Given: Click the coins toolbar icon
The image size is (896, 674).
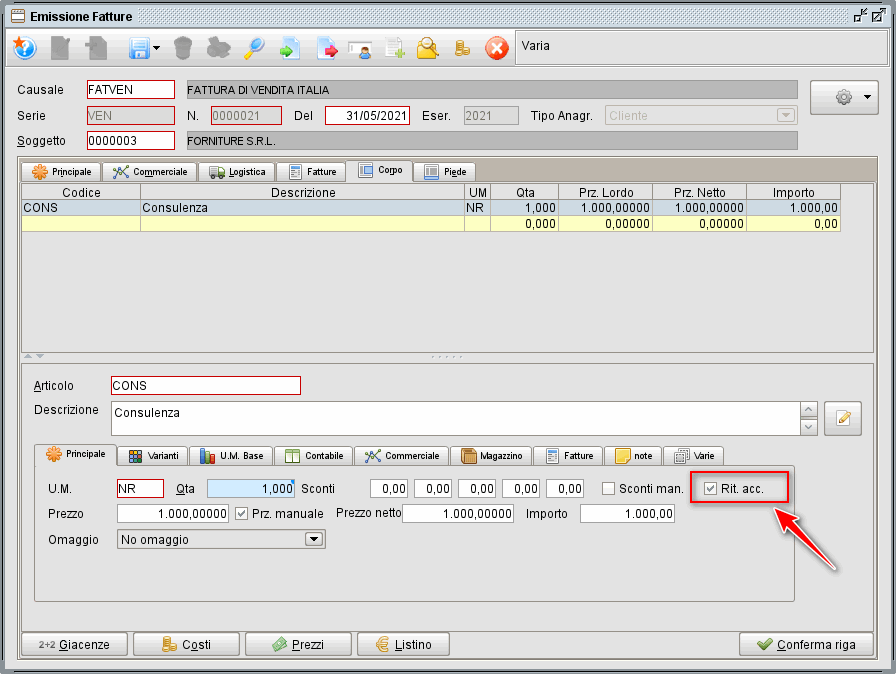Looking at the screenshot, I should click(461, 48).
